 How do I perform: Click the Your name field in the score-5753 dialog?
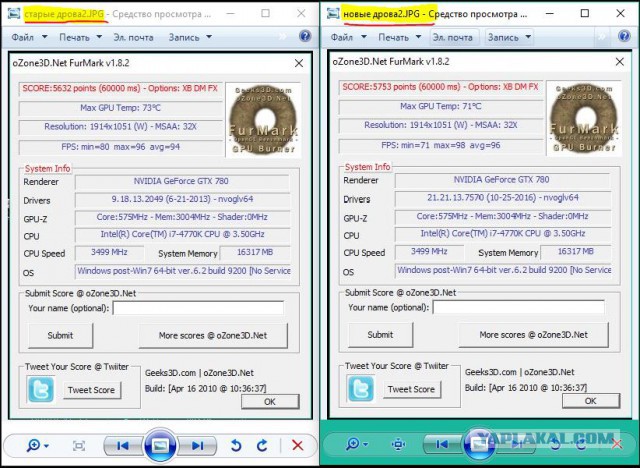point(518,307)
